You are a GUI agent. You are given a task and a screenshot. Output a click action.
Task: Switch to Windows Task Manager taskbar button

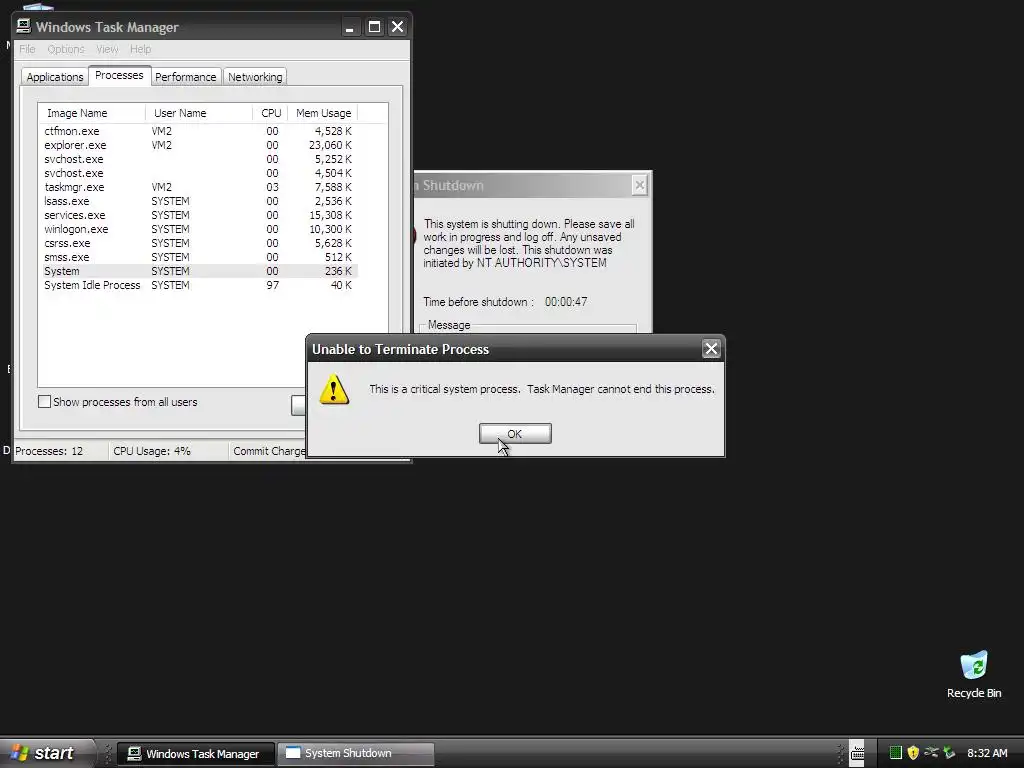[195, 754]
